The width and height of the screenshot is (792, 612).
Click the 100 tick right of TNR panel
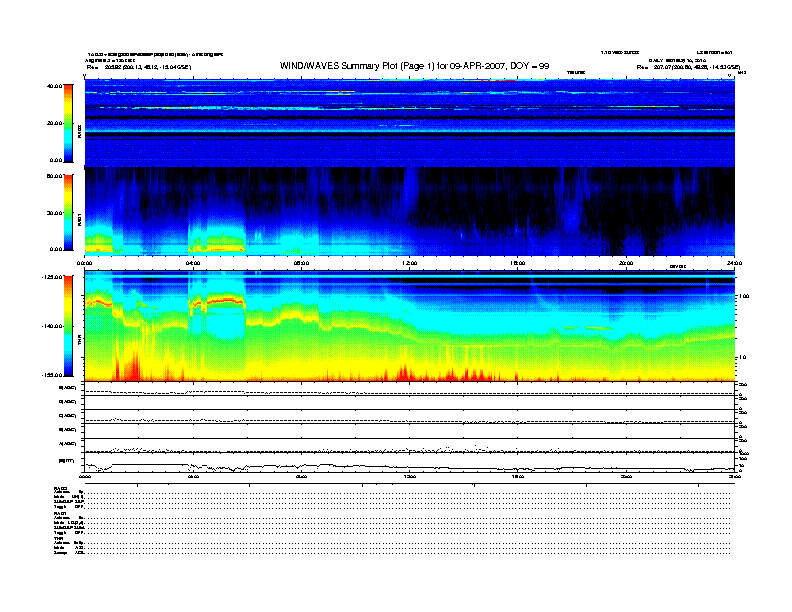(744, 296)
